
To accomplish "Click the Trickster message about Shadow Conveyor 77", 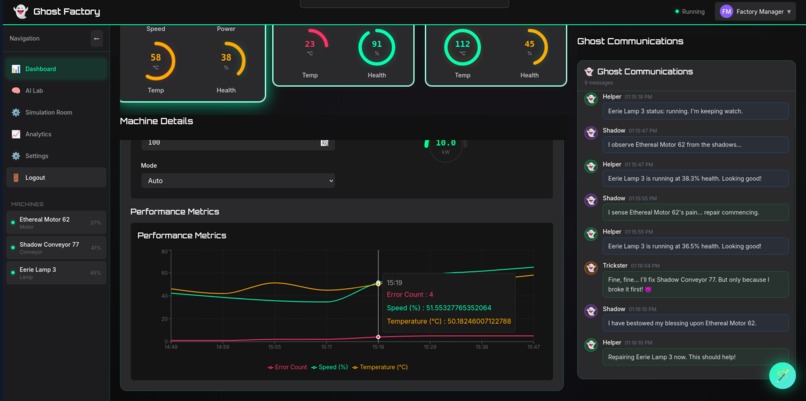I will (x=695, y=284).
